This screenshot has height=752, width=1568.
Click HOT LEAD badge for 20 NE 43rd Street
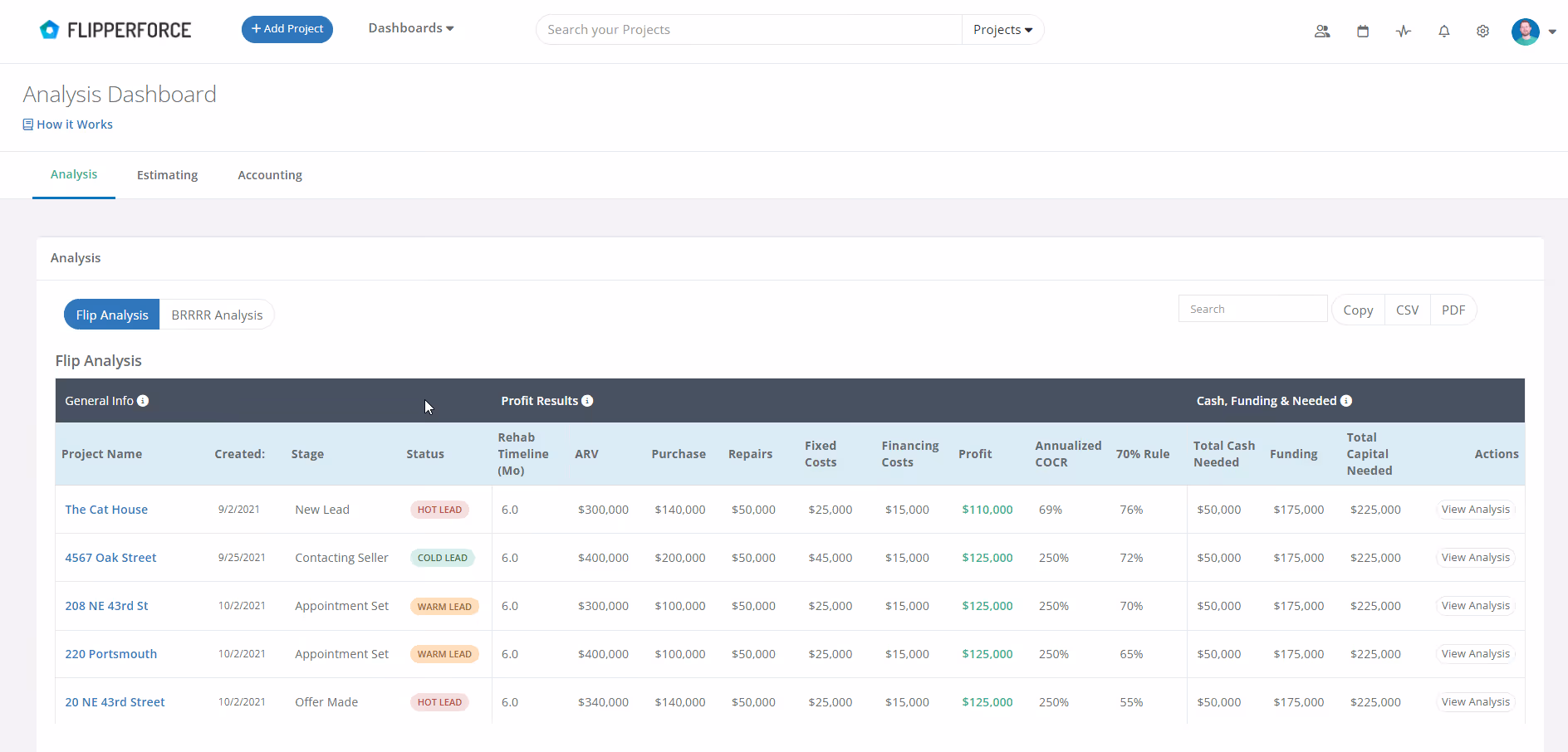(439, 702)
